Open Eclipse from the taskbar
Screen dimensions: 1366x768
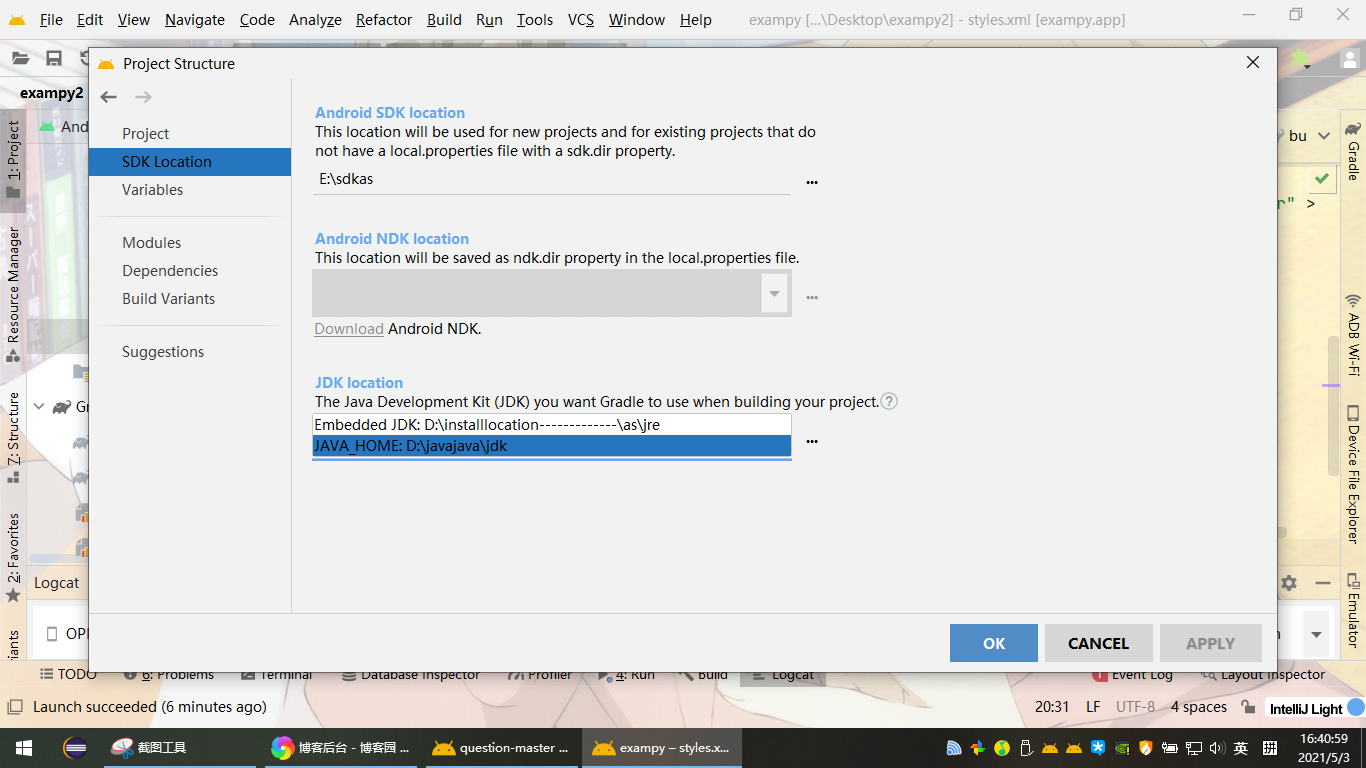tap(74, 748)
